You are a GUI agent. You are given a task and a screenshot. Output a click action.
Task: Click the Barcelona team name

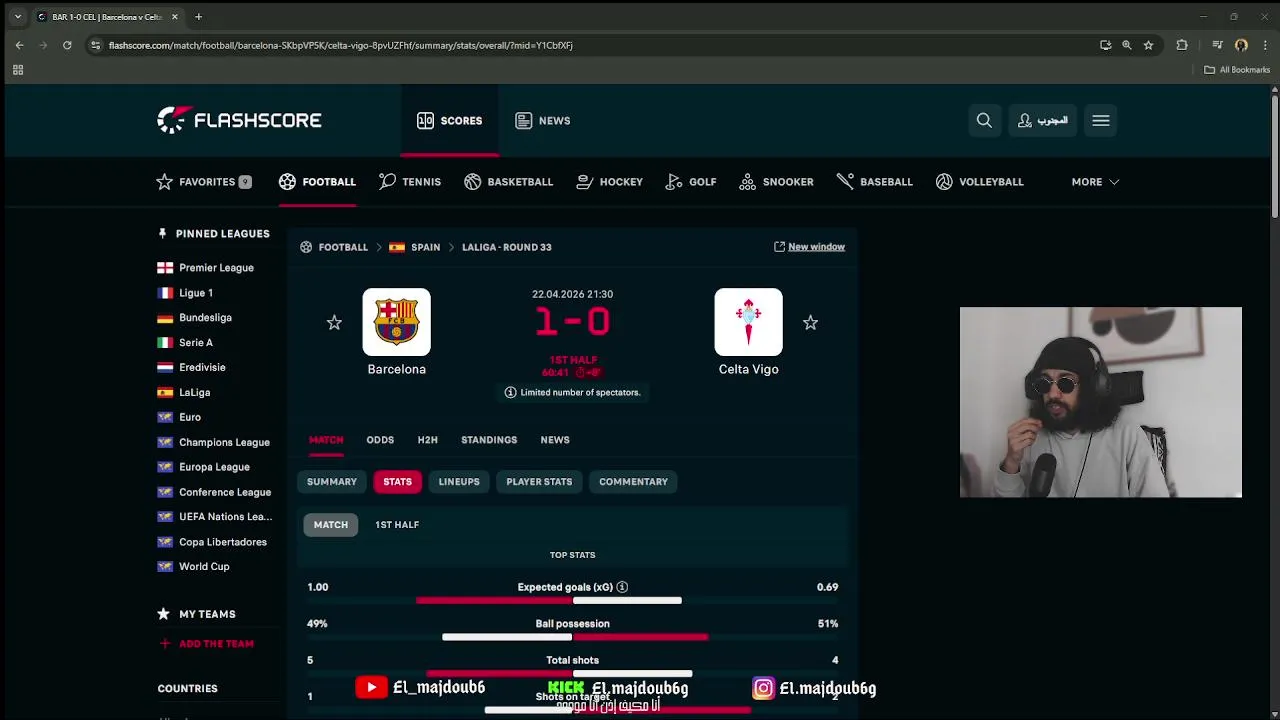pos(396,370)
